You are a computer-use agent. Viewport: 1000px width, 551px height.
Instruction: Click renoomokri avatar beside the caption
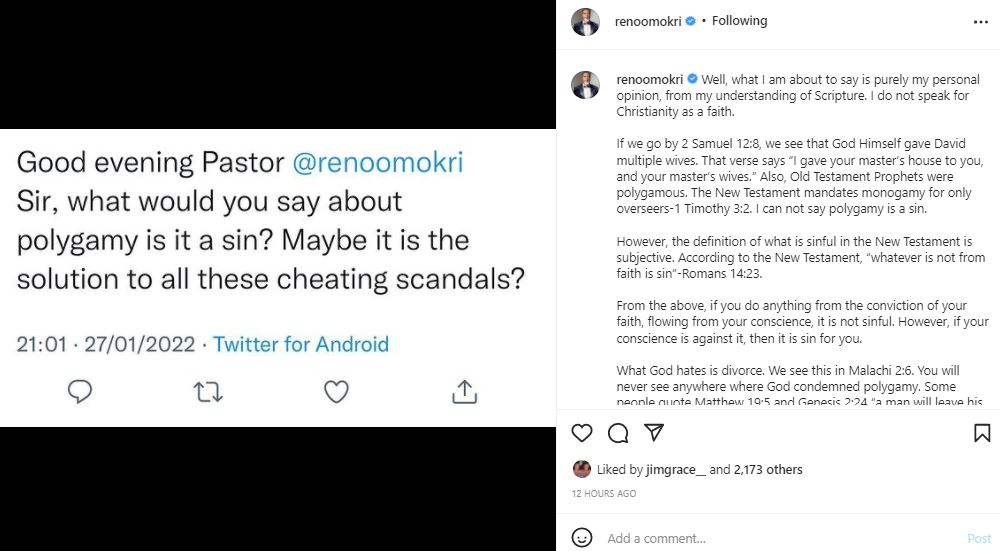585,85
